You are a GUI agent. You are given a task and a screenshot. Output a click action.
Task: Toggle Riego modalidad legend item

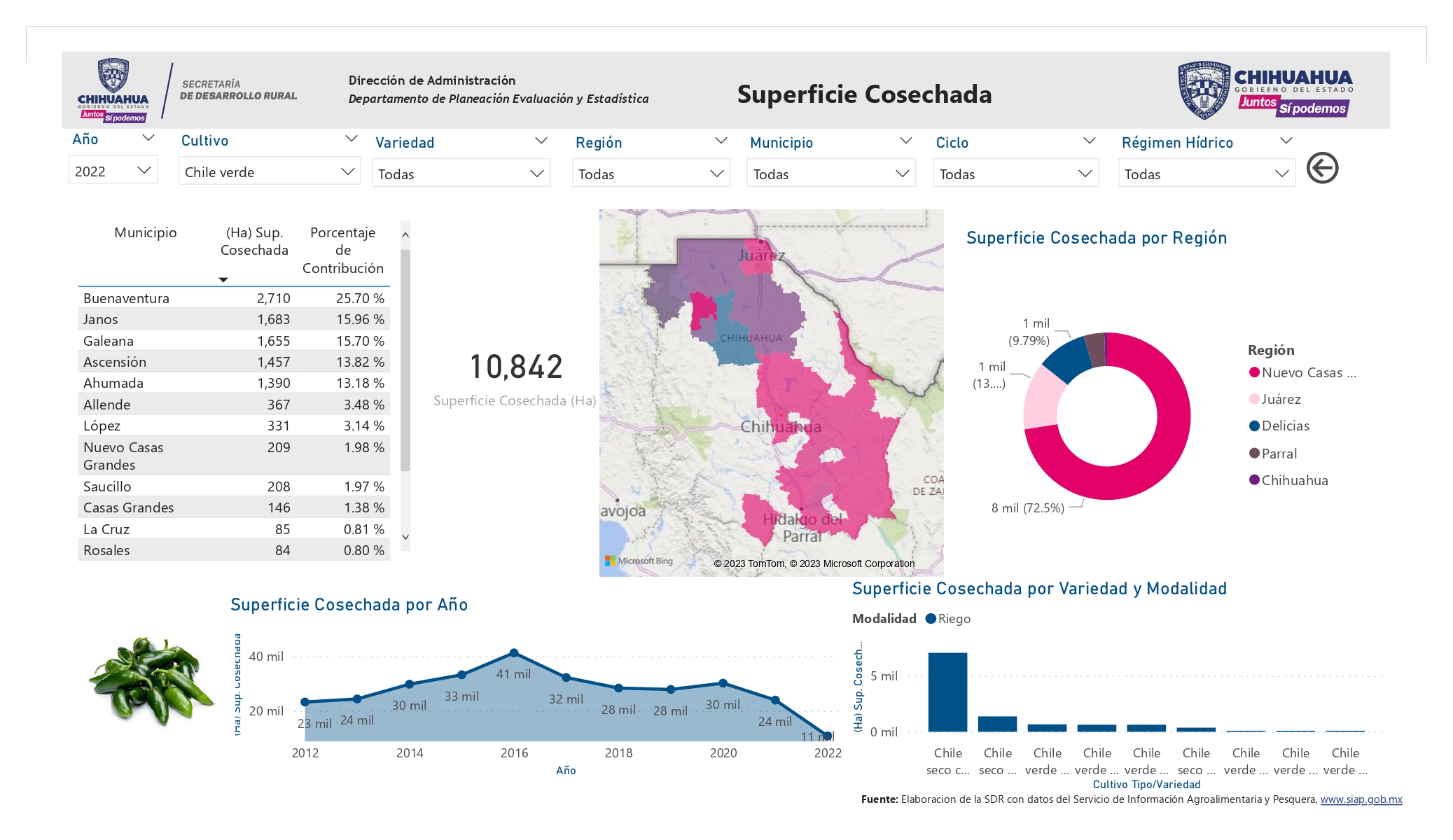pos(948,618)
